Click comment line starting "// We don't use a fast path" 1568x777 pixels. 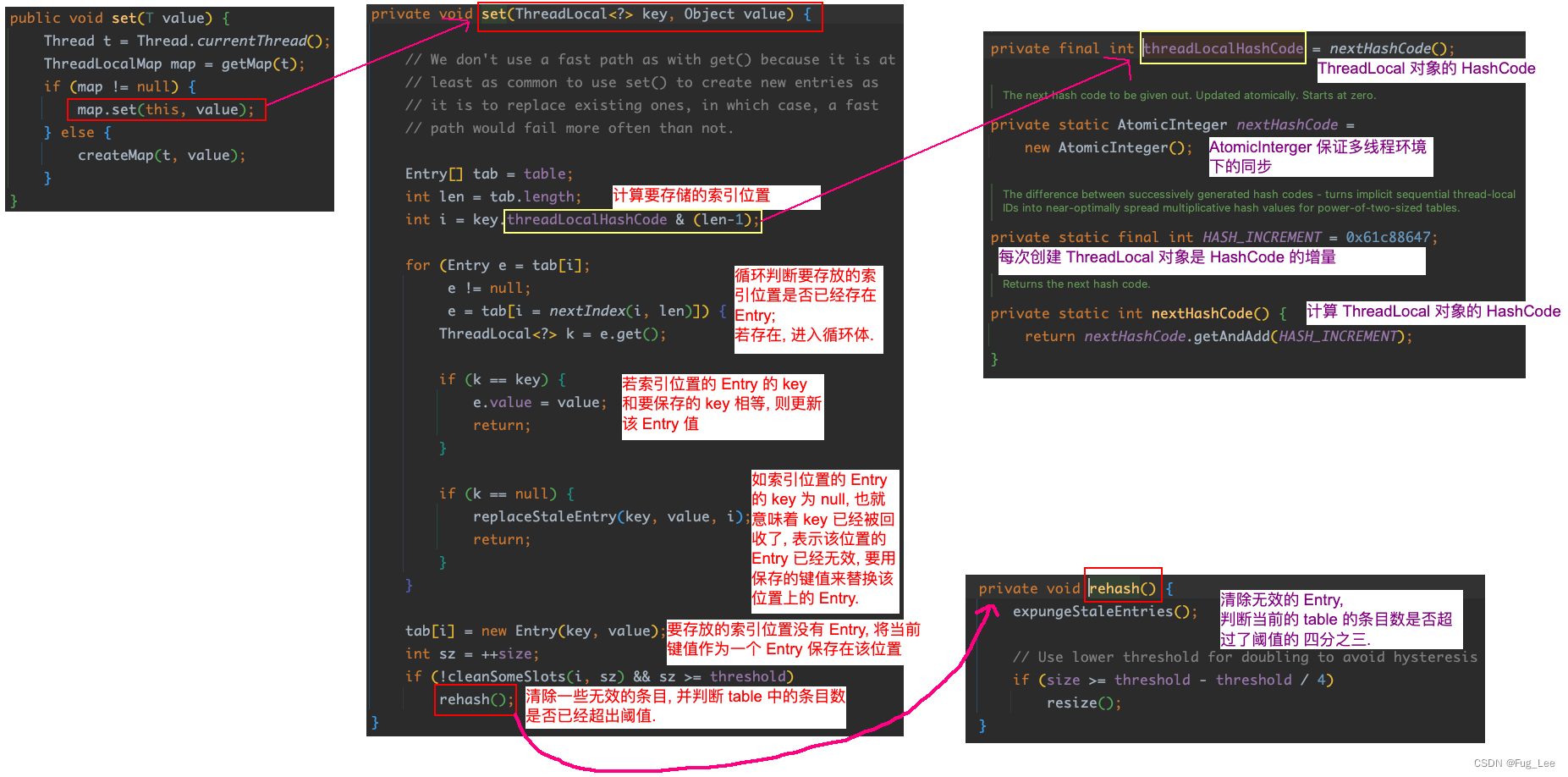tap(650, 59)
